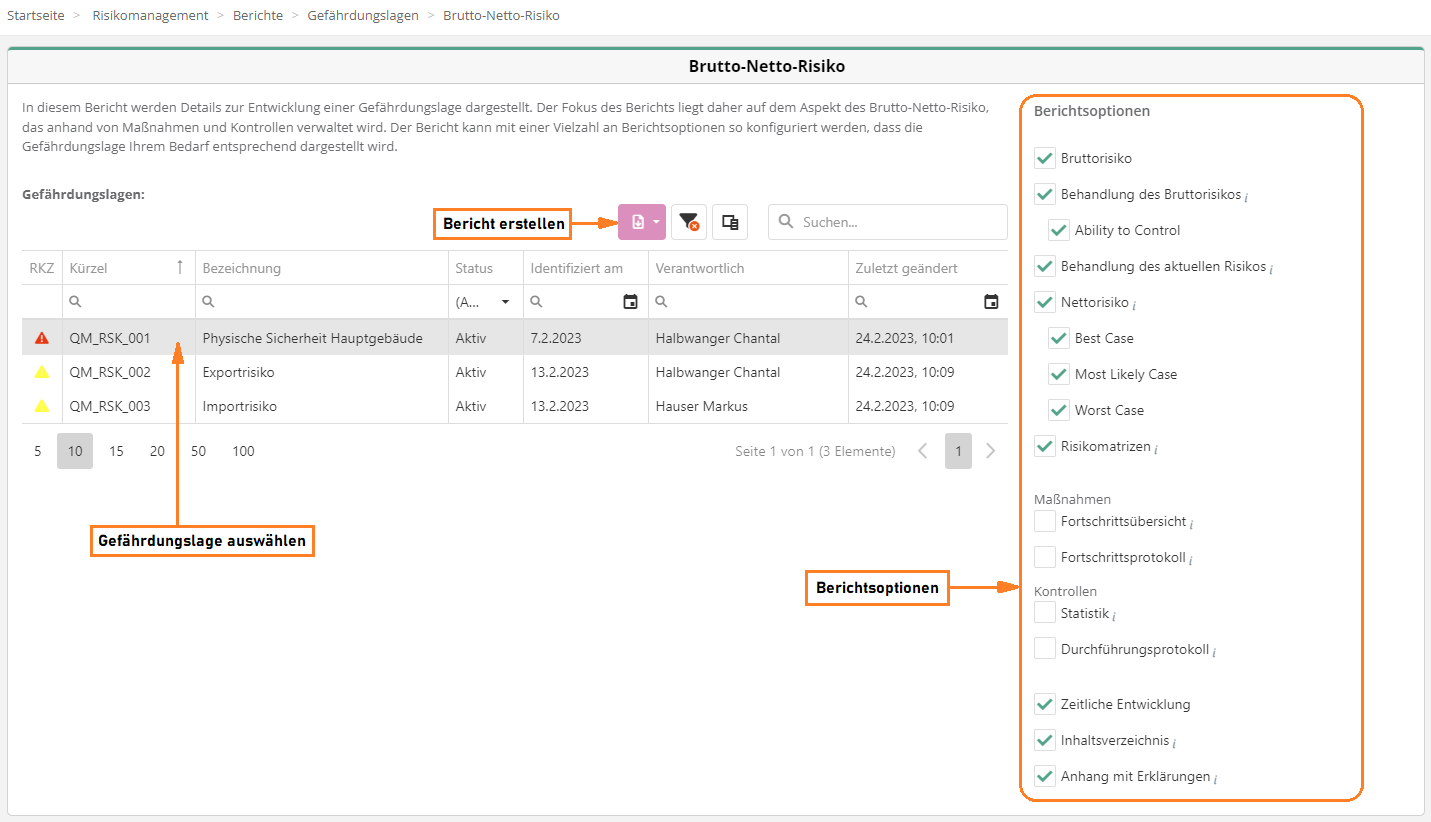Screen dimensions: 1431x822
Task: Set page size to 20
Action: tap(157, 451)
